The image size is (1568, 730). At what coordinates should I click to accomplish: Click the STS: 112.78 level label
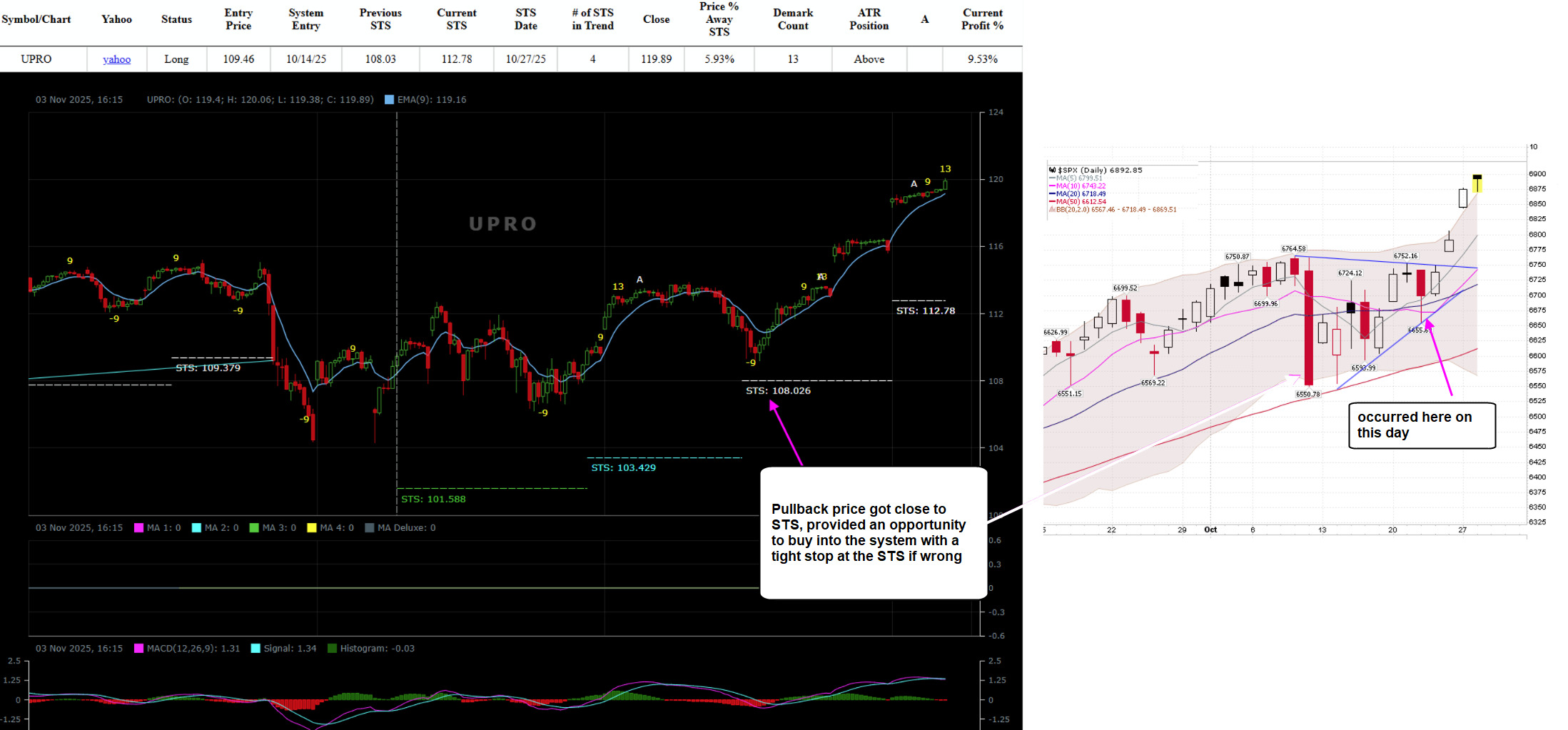pyautogui.click(x=925, y=311)
